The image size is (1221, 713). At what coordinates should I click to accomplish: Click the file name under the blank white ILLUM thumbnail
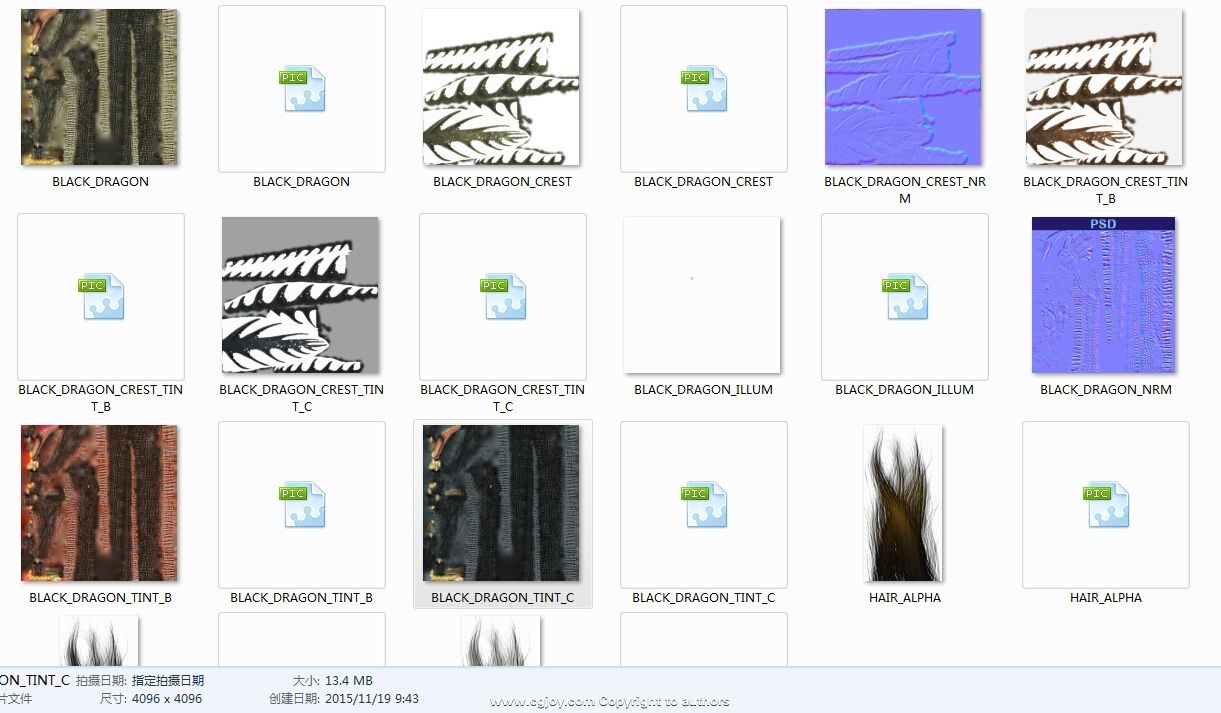[x=703, y=390]
